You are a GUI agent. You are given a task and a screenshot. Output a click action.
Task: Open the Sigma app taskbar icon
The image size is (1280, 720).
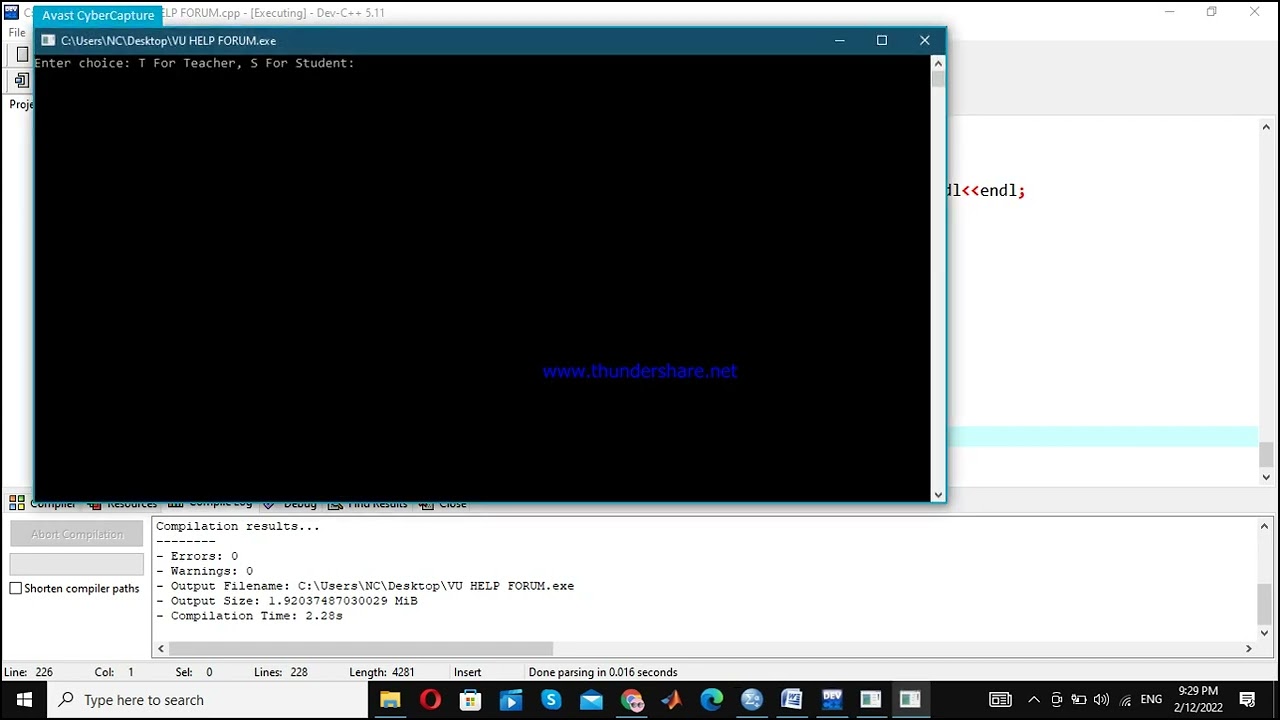pos(751,700)
